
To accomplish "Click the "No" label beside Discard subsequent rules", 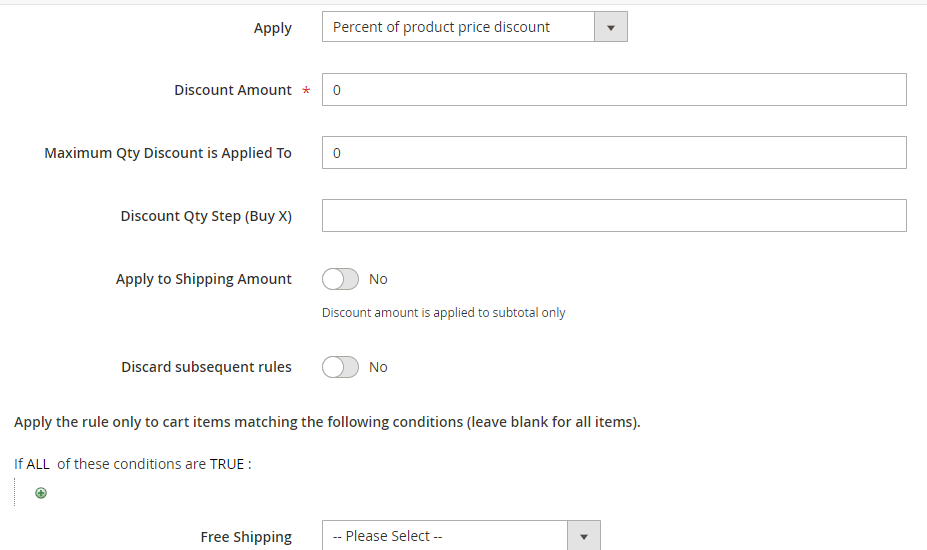I will point(378,367).
